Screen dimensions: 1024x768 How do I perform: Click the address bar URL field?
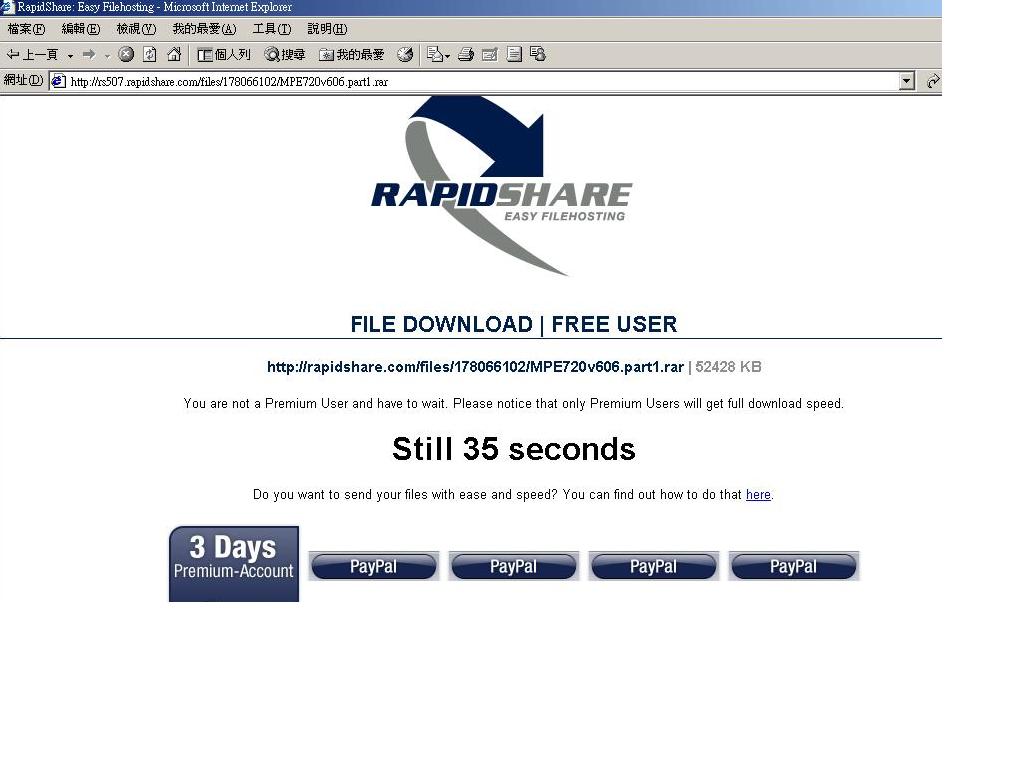[x=480, y=81]
